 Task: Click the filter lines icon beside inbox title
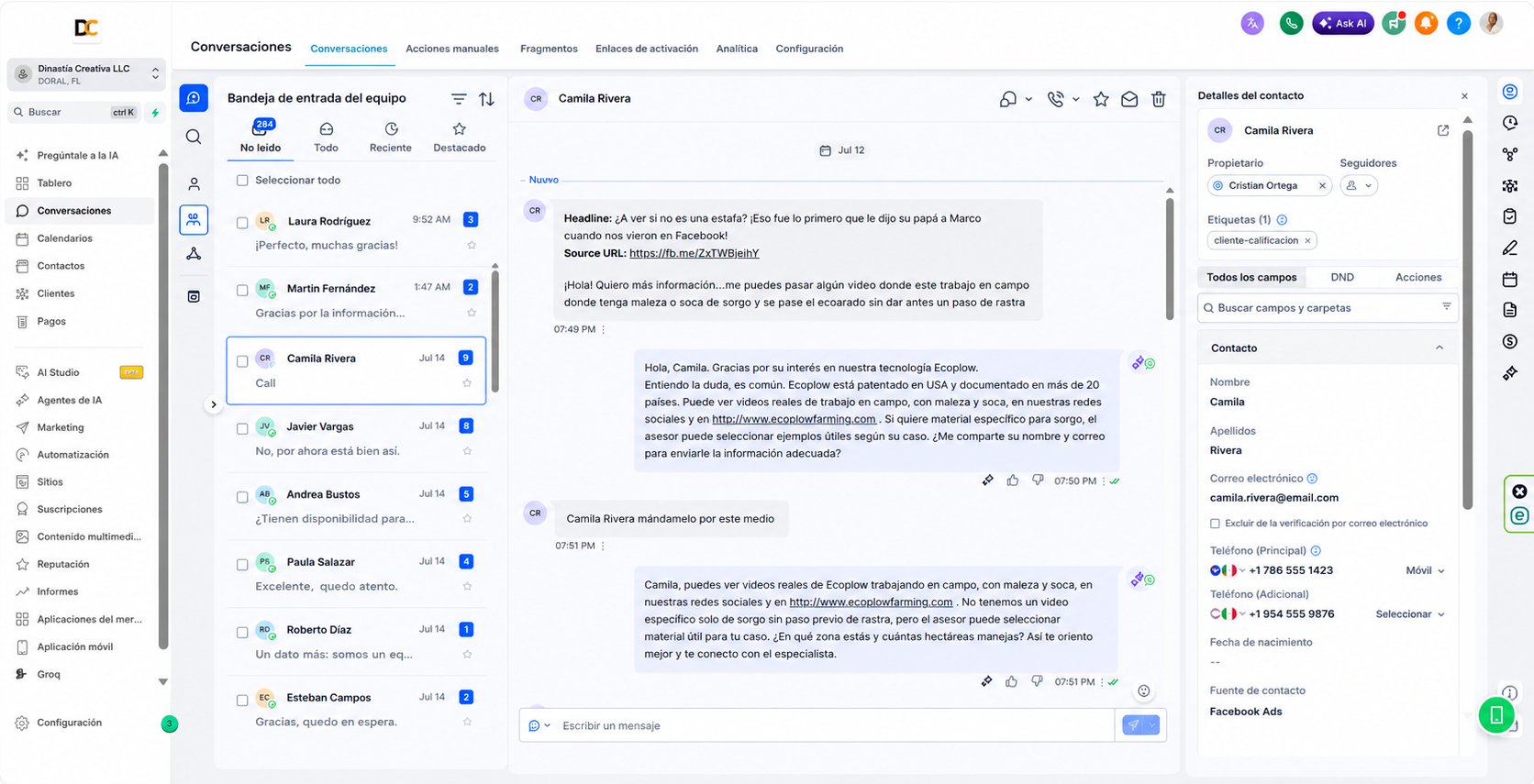click(x=459, y=99)
